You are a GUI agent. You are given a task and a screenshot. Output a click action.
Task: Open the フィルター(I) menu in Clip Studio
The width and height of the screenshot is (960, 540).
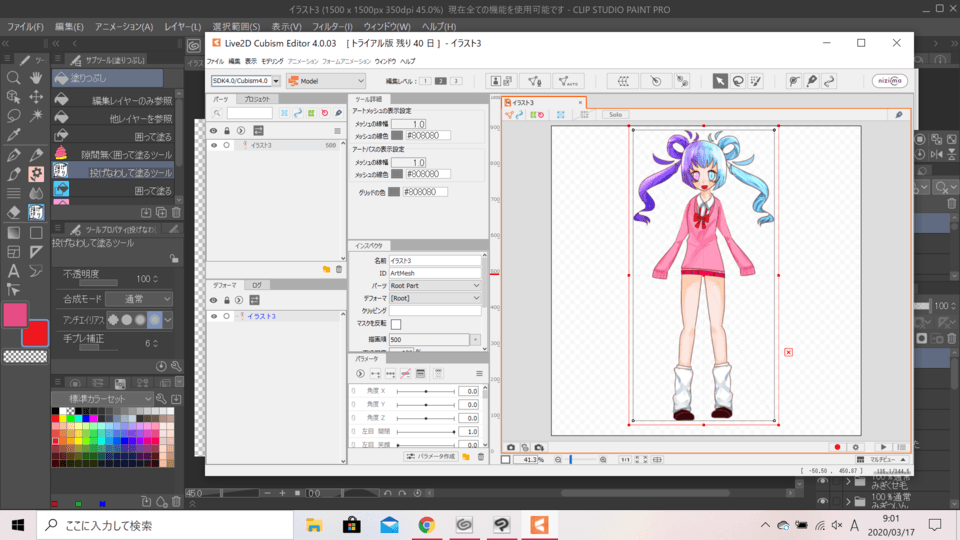click(x=332, y=26)
